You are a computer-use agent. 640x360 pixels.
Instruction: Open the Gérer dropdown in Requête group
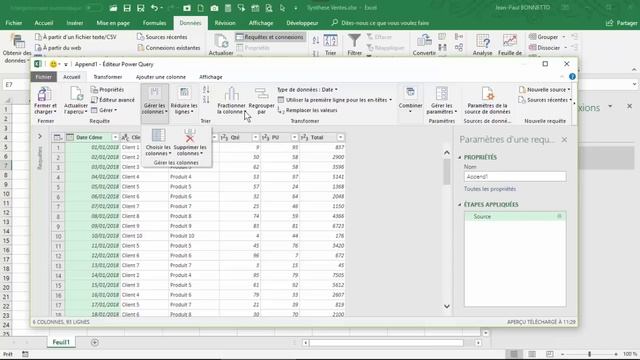point(104,110)
